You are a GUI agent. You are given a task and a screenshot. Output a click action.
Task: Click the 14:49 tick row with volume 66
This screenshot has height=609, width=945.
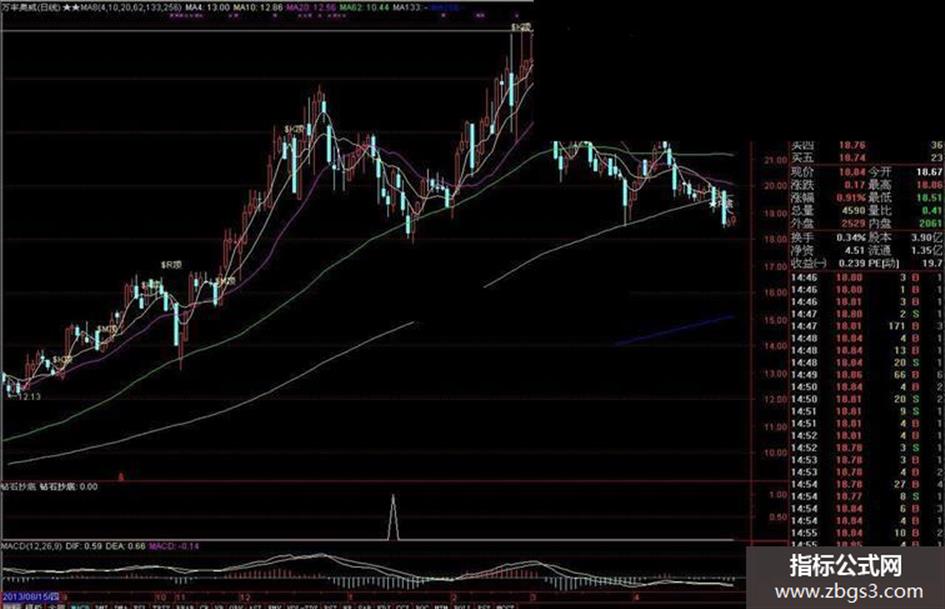(x=867, y=375)
